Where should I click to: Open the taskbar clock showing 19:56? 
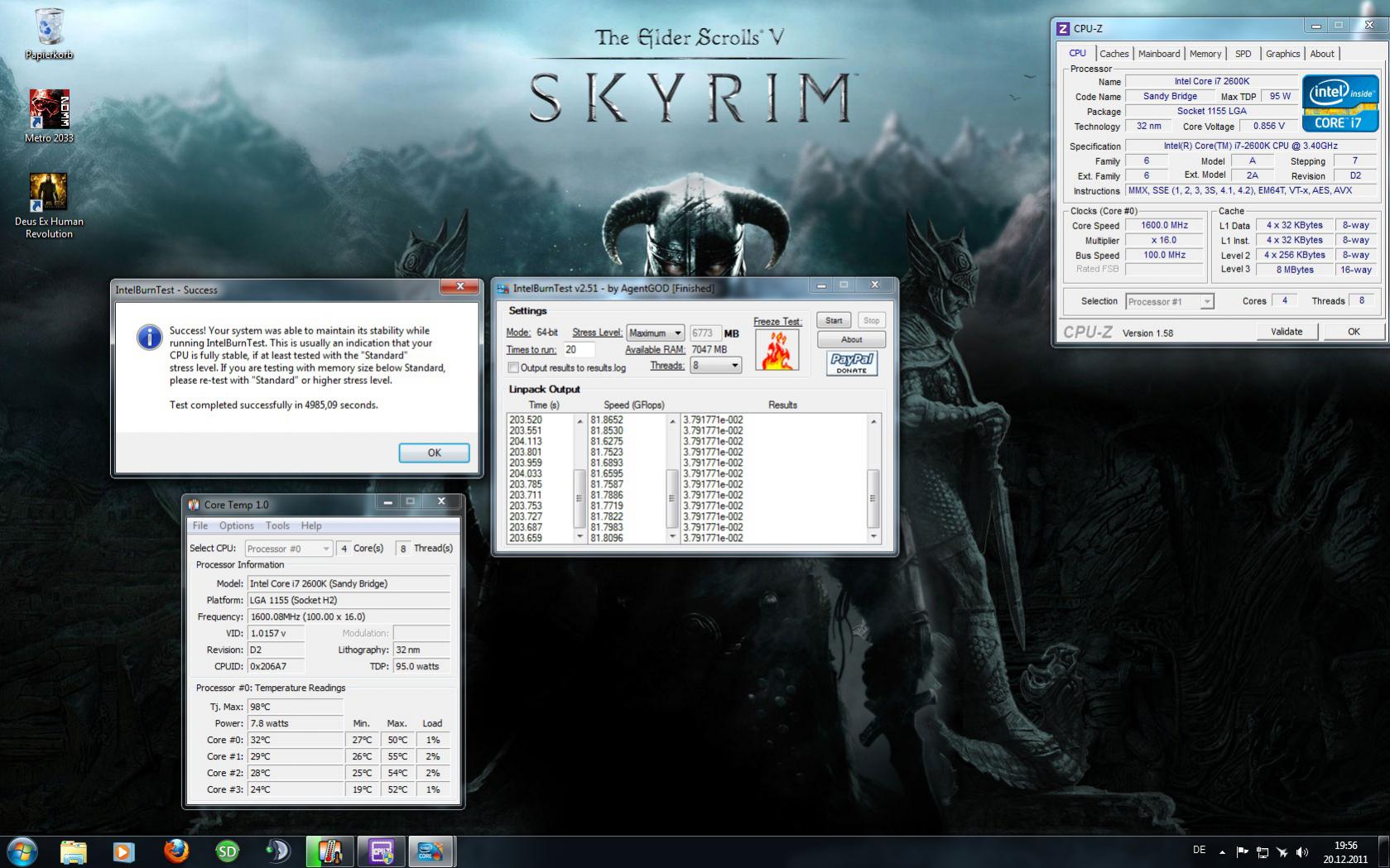(1345, 851)
